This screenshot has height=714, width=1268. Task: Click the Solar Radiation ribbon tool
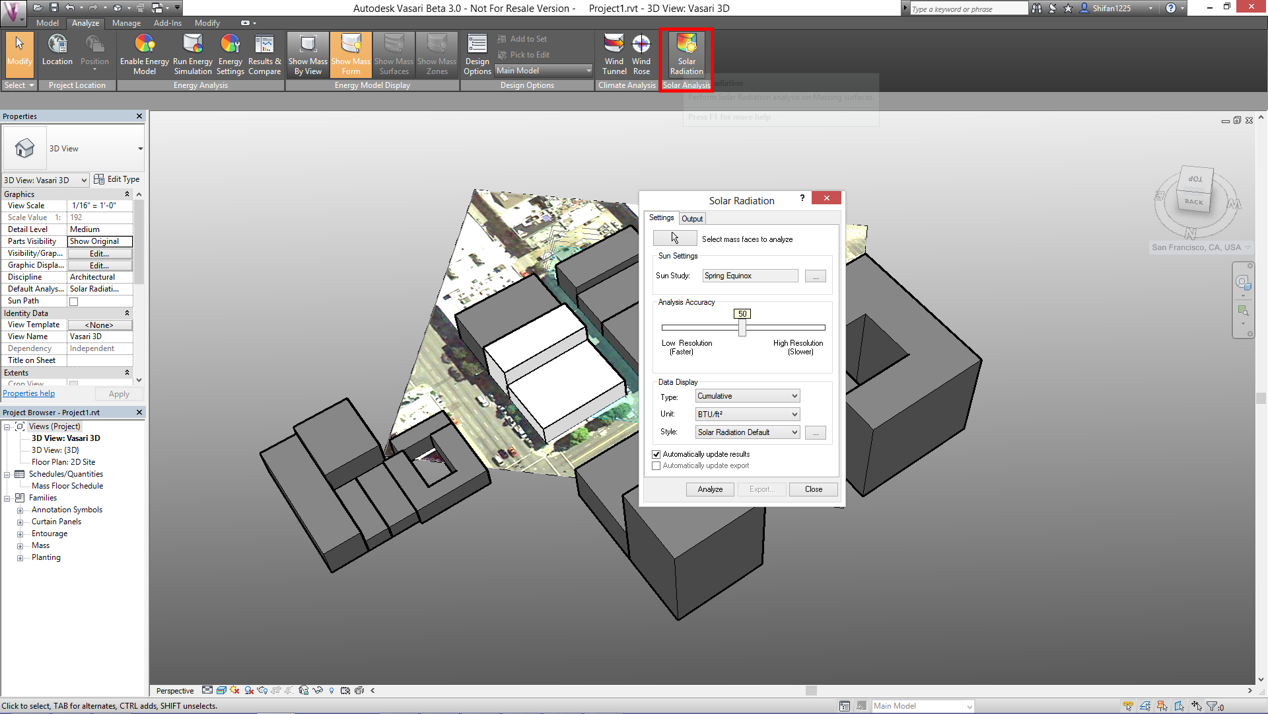click(686, 54)
